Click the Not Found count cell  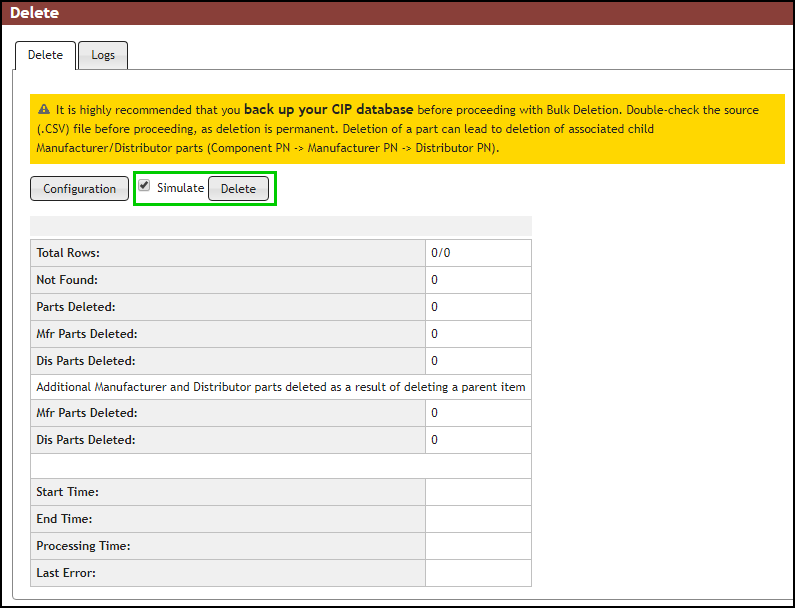coord(478,280)
